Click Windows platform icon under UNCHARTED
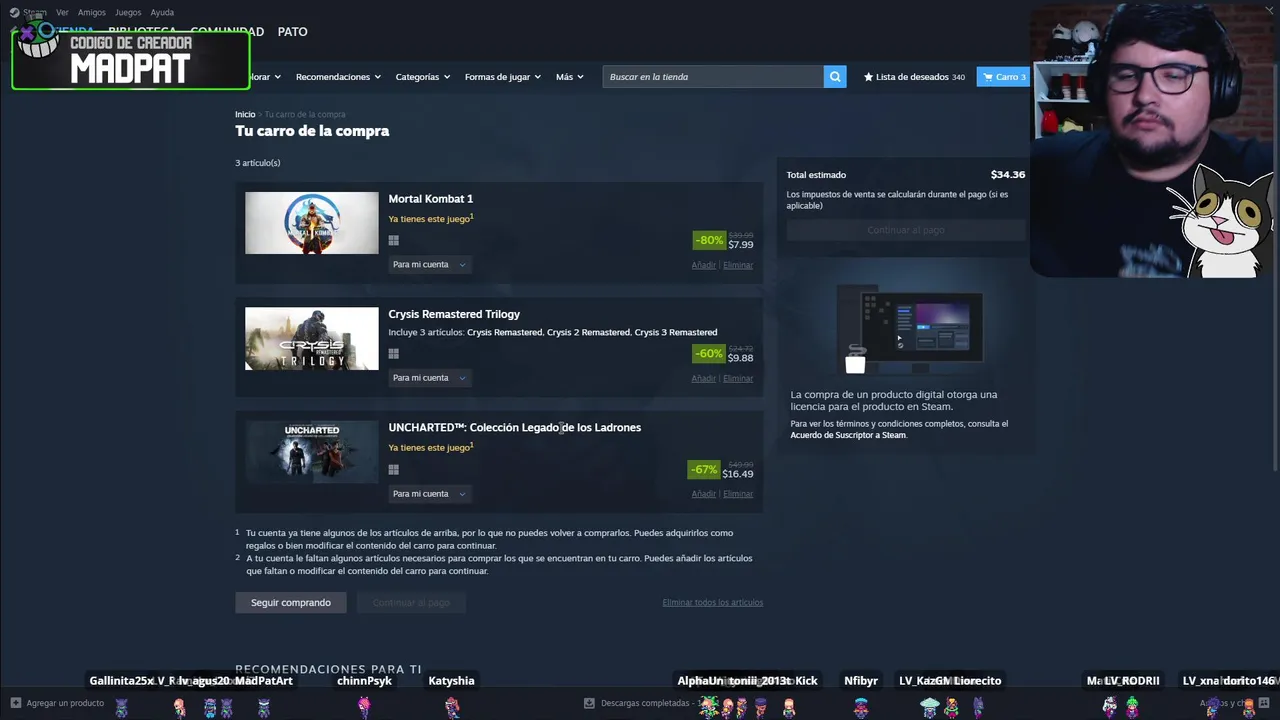Screen dimensions: 1280x720 tap(394, 469)
